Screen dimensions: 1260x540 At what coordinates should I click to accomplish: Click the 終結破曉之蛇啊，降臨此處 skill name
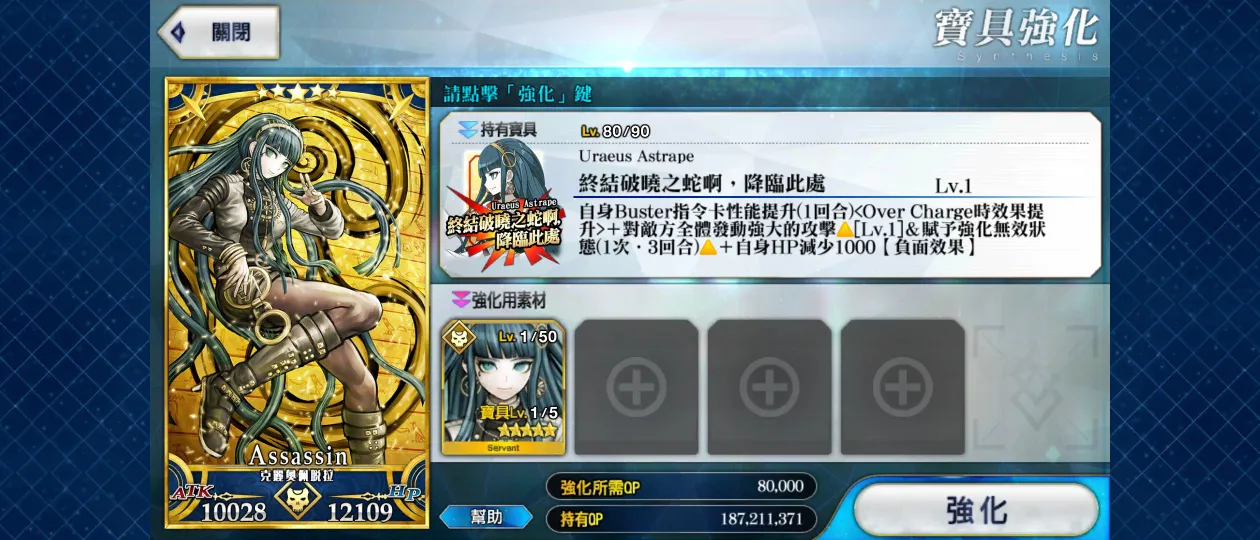tap(702, 184)
